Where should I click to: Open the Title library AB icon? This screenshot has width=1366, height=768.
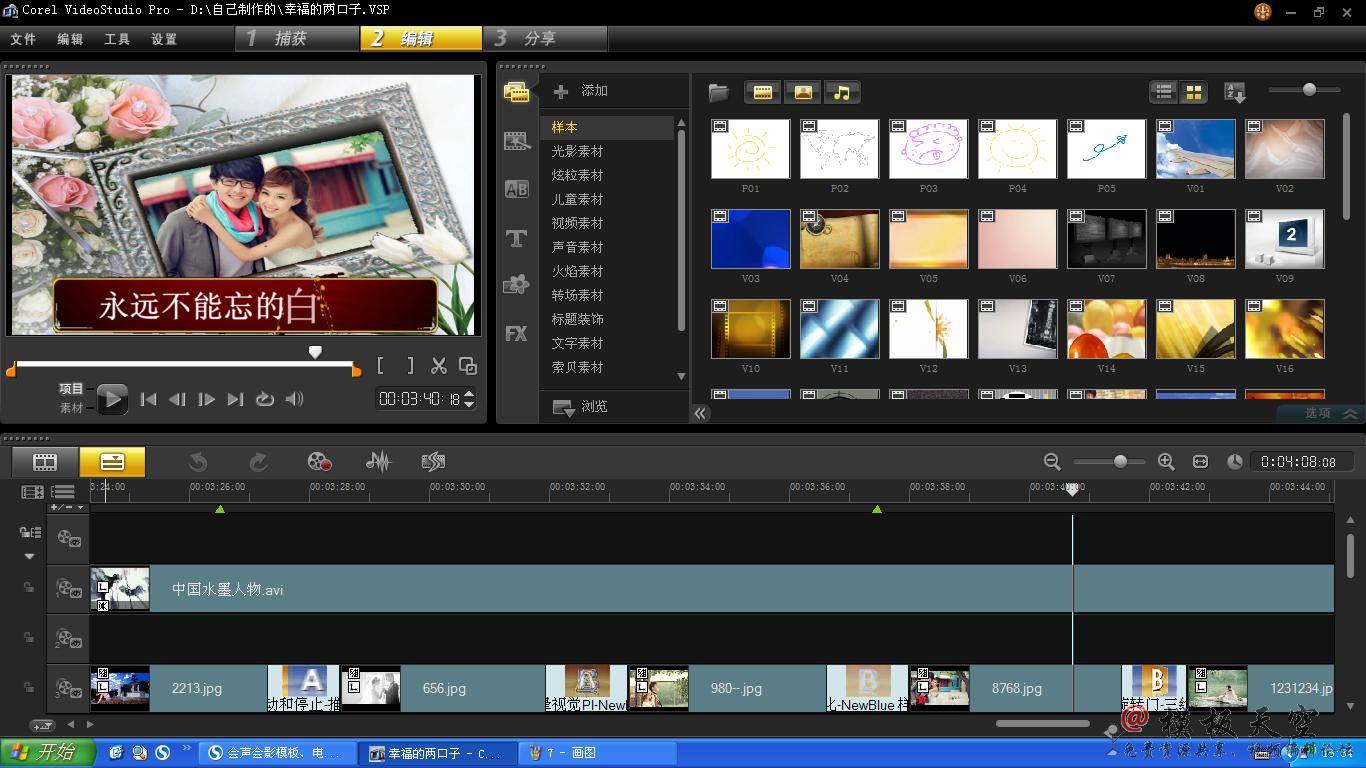pyautogui.click(x=516, y=189)
